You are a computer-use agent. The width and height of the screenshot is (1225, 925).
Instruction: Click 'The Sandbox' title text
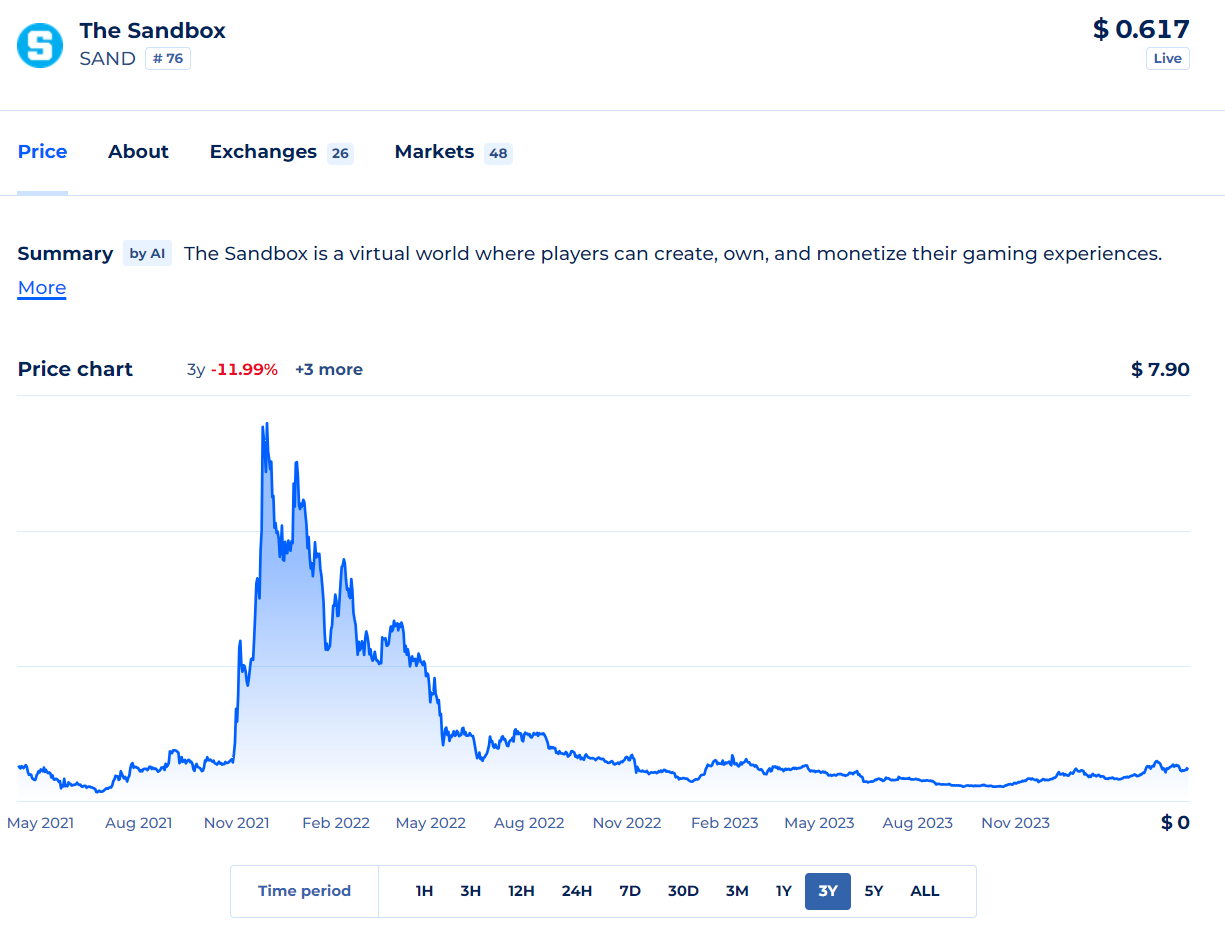point(153,30)
